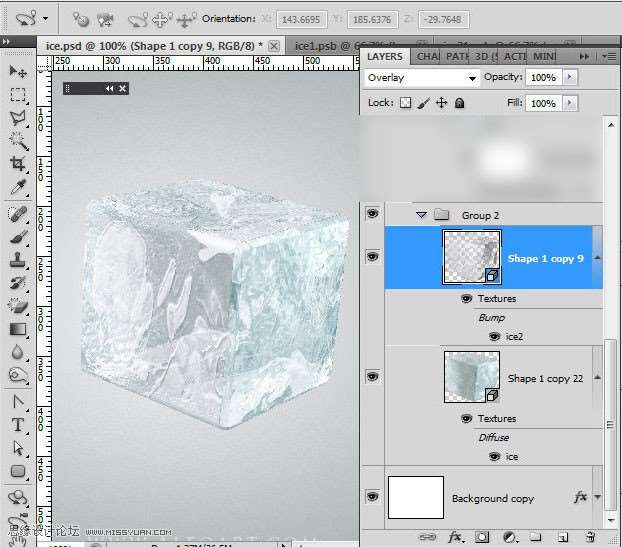Hide the Shape 1 copy 9 layer

click(x=372, y=256)
